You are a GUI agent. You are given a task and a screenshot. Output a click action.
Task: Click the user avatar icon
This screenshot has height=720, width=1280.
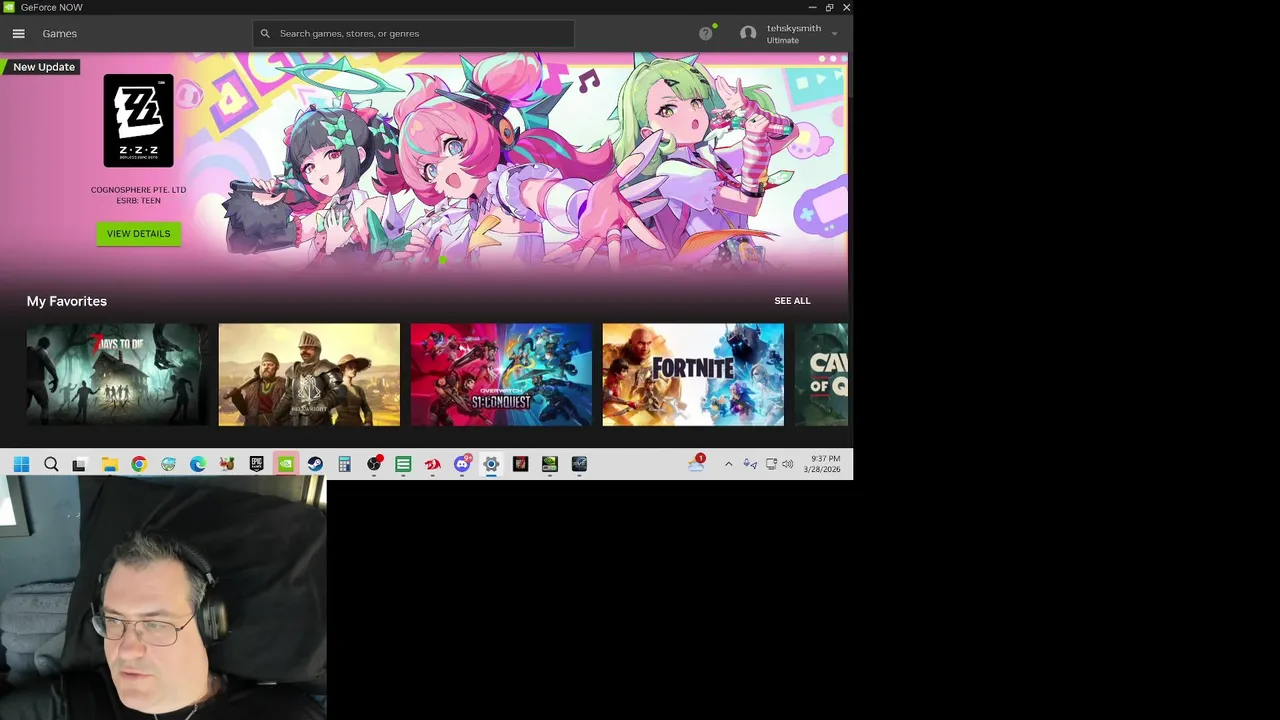click(x=748, y=34)
